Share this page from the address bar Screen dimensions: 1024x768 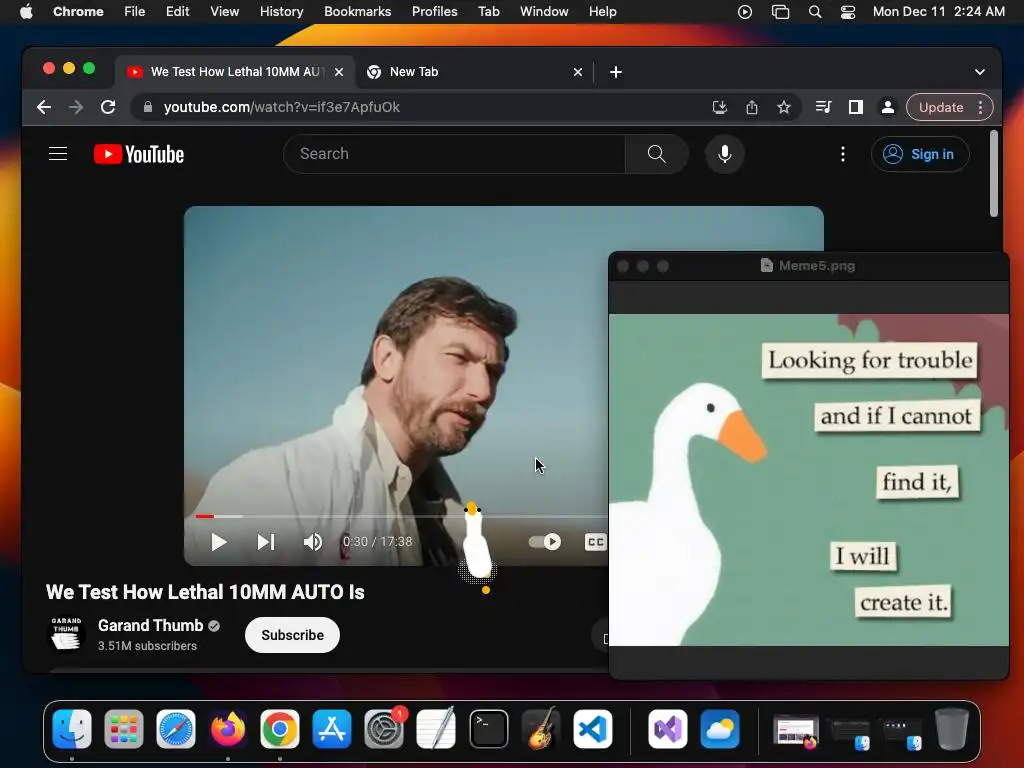752,107
